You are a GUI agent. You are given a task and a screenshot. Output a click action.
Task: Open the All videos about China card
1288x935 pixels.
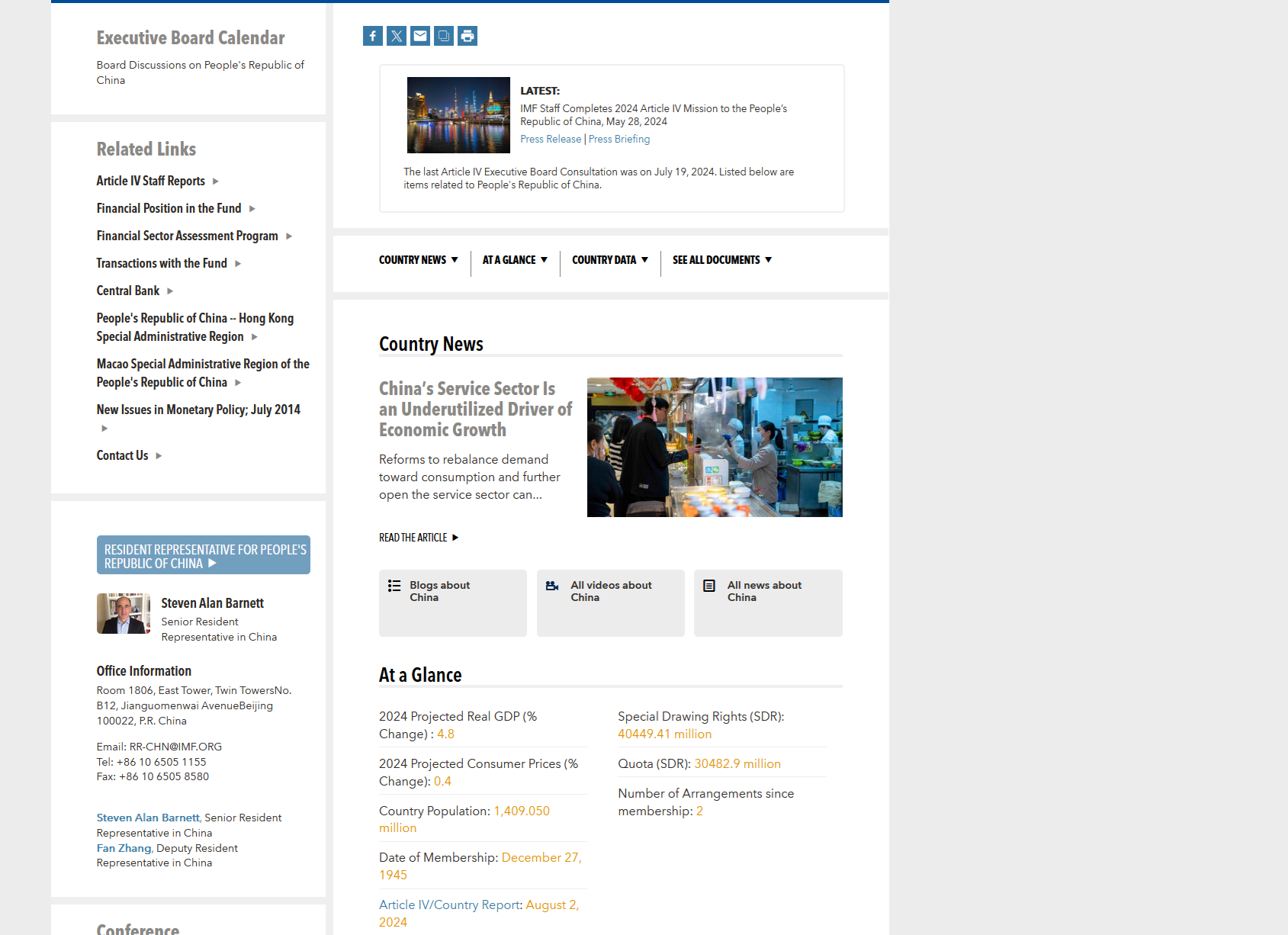click(611, 603)
